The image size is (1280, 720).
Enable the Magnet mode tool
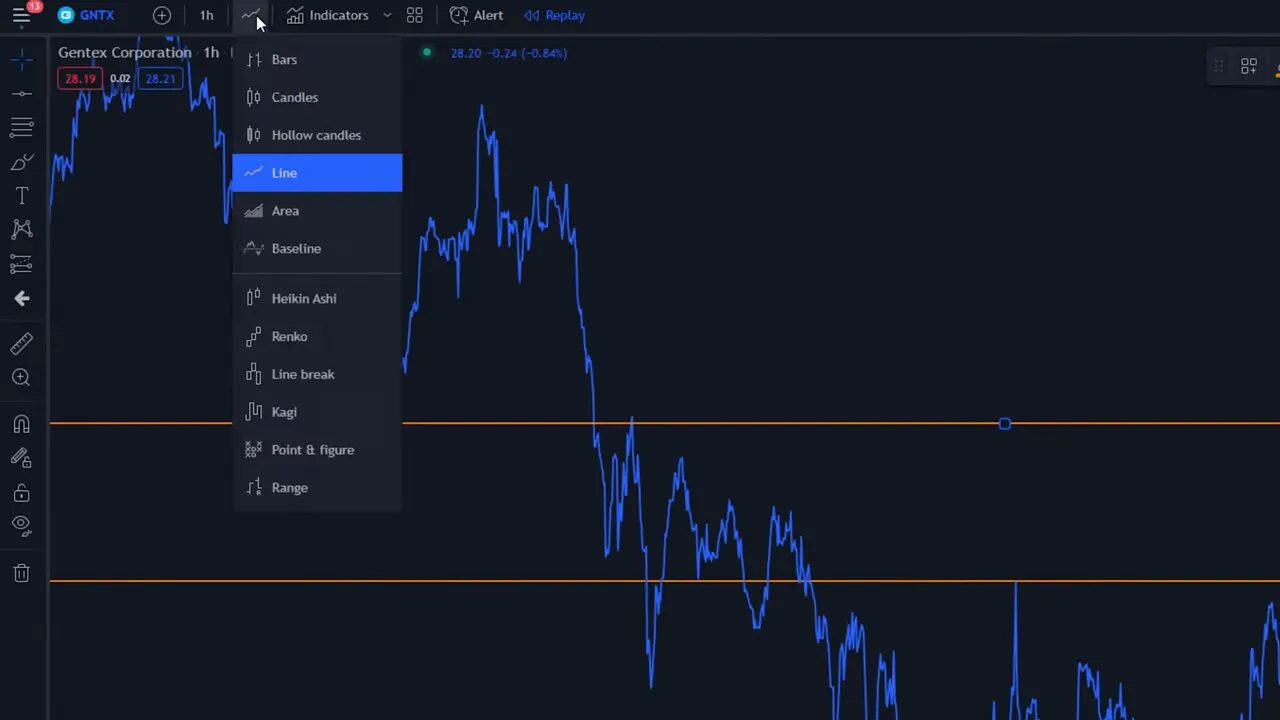21,424
